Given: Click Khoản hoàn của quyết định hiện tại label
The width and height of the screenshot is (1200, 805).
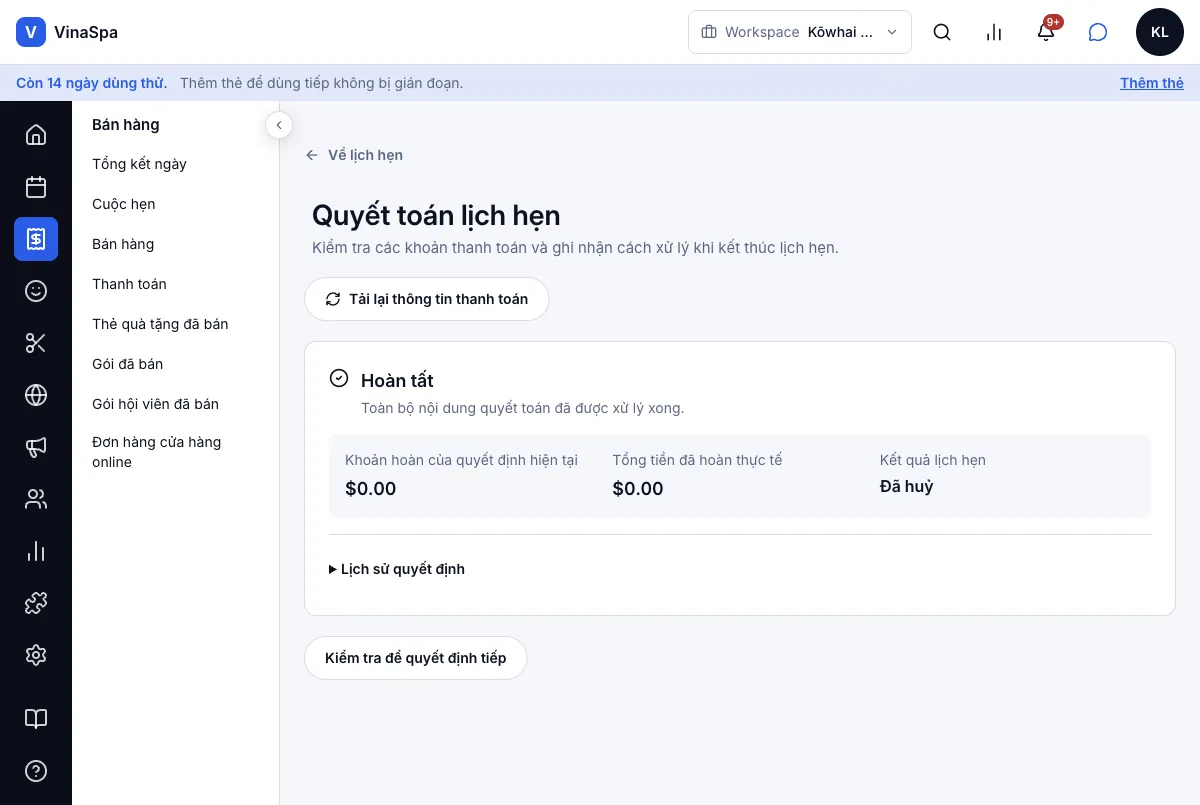Looking at the screenshot, I should [462, 460].
